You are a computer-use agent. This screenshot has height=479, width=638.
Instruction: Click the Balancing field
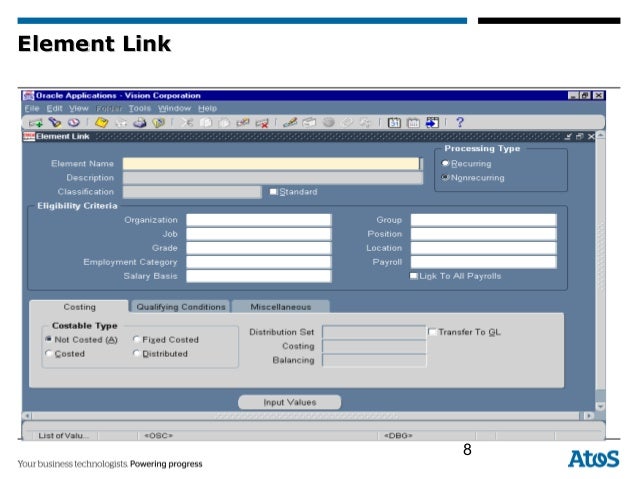(374, 360)
